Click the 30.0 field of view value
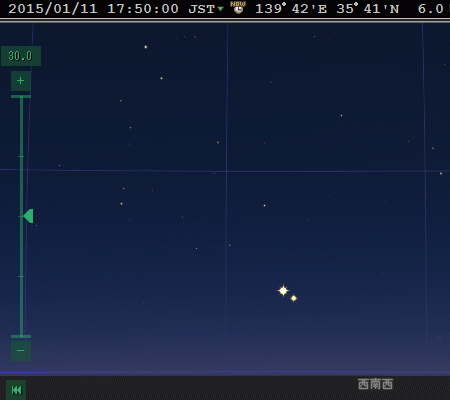The image size is (450, 400). (21, 56)
